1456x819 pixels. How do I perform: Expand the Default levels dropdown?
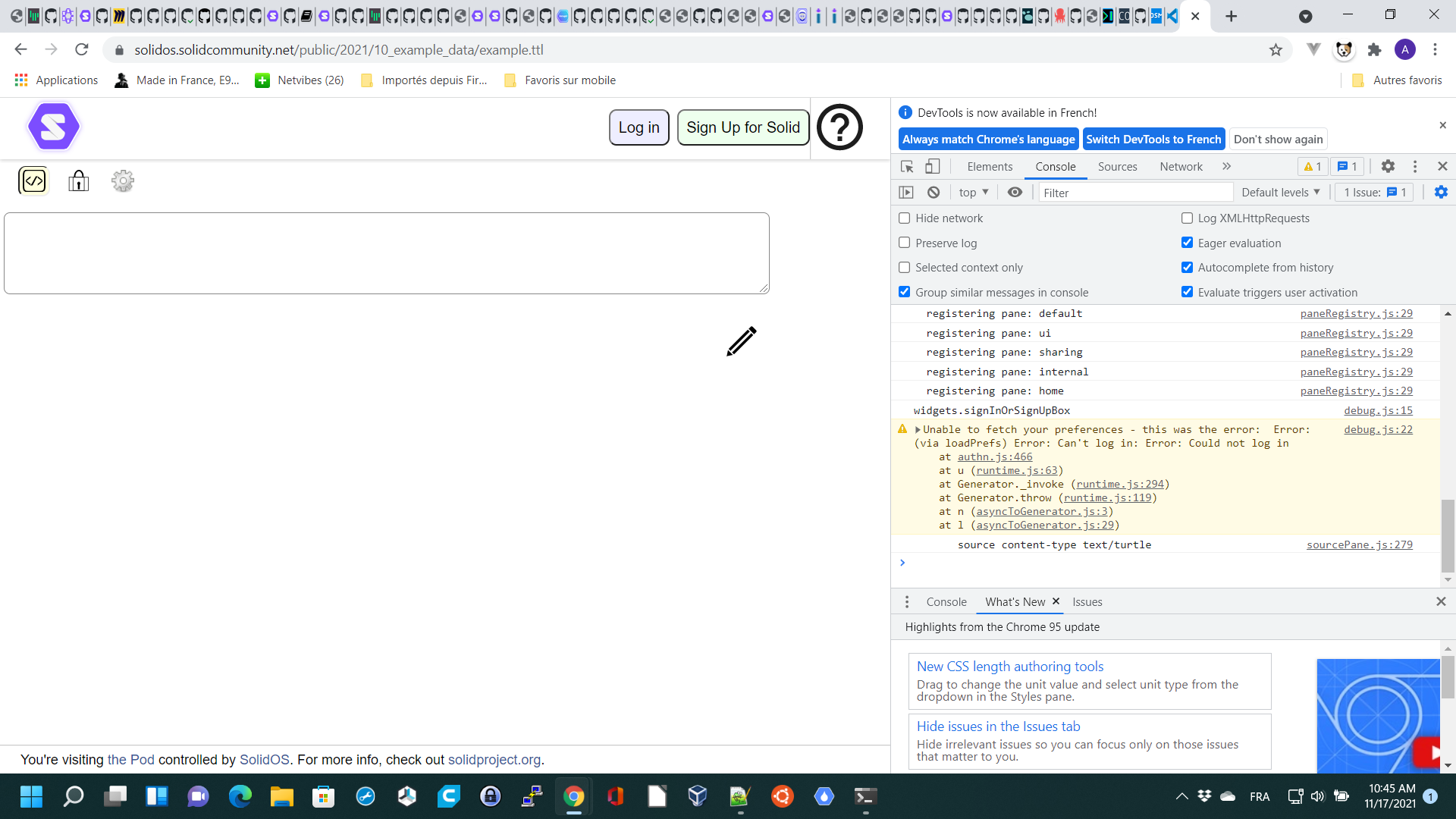[1280, 193]
